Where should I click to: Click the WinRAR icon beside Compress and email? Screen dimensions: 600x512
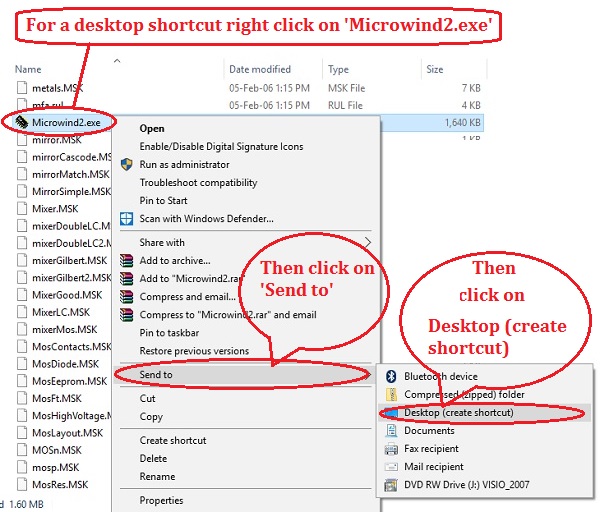tap(126, 297)
